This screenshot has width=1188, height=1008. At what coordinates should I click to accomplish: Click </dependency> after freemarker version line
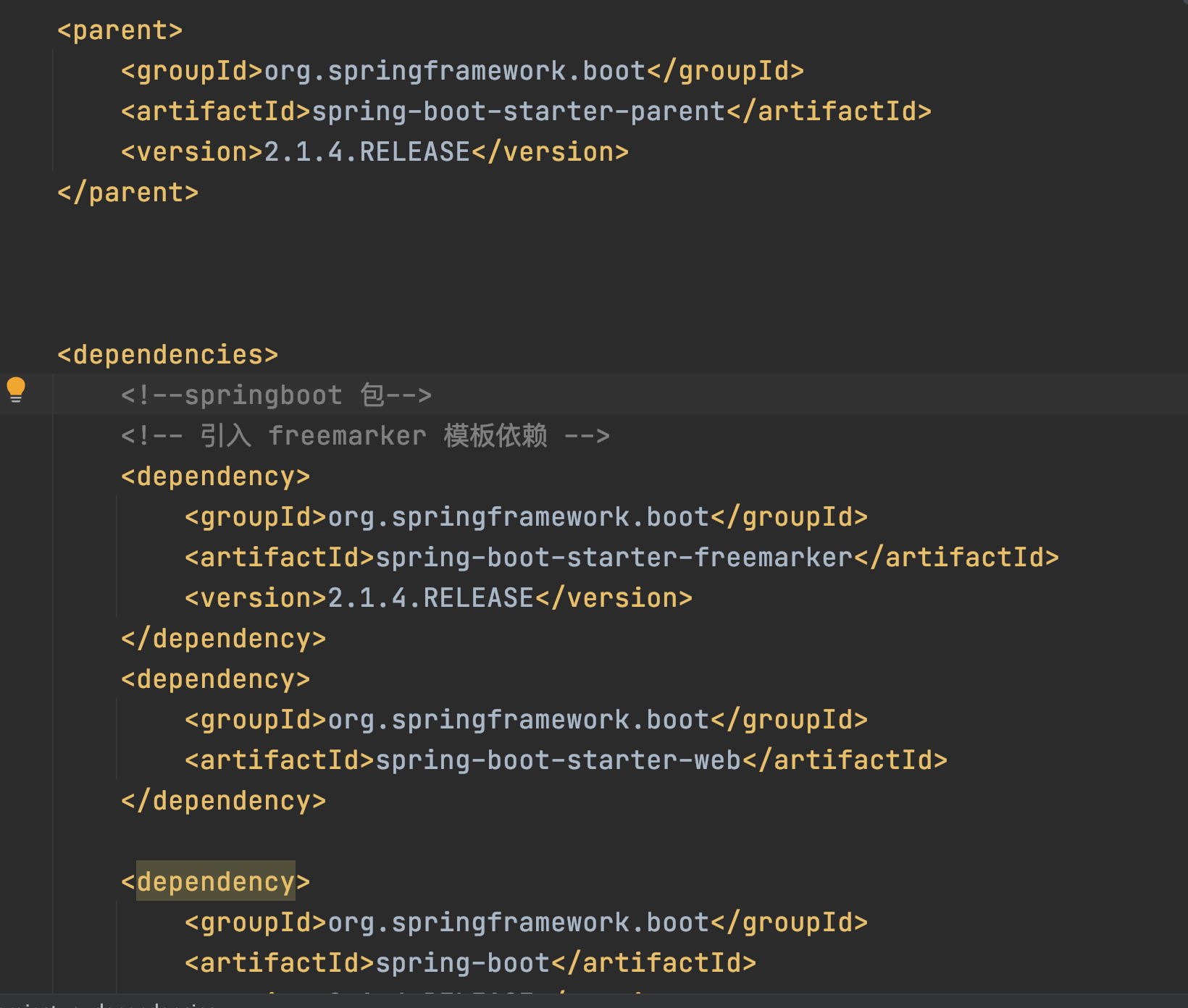click(224, 639)
